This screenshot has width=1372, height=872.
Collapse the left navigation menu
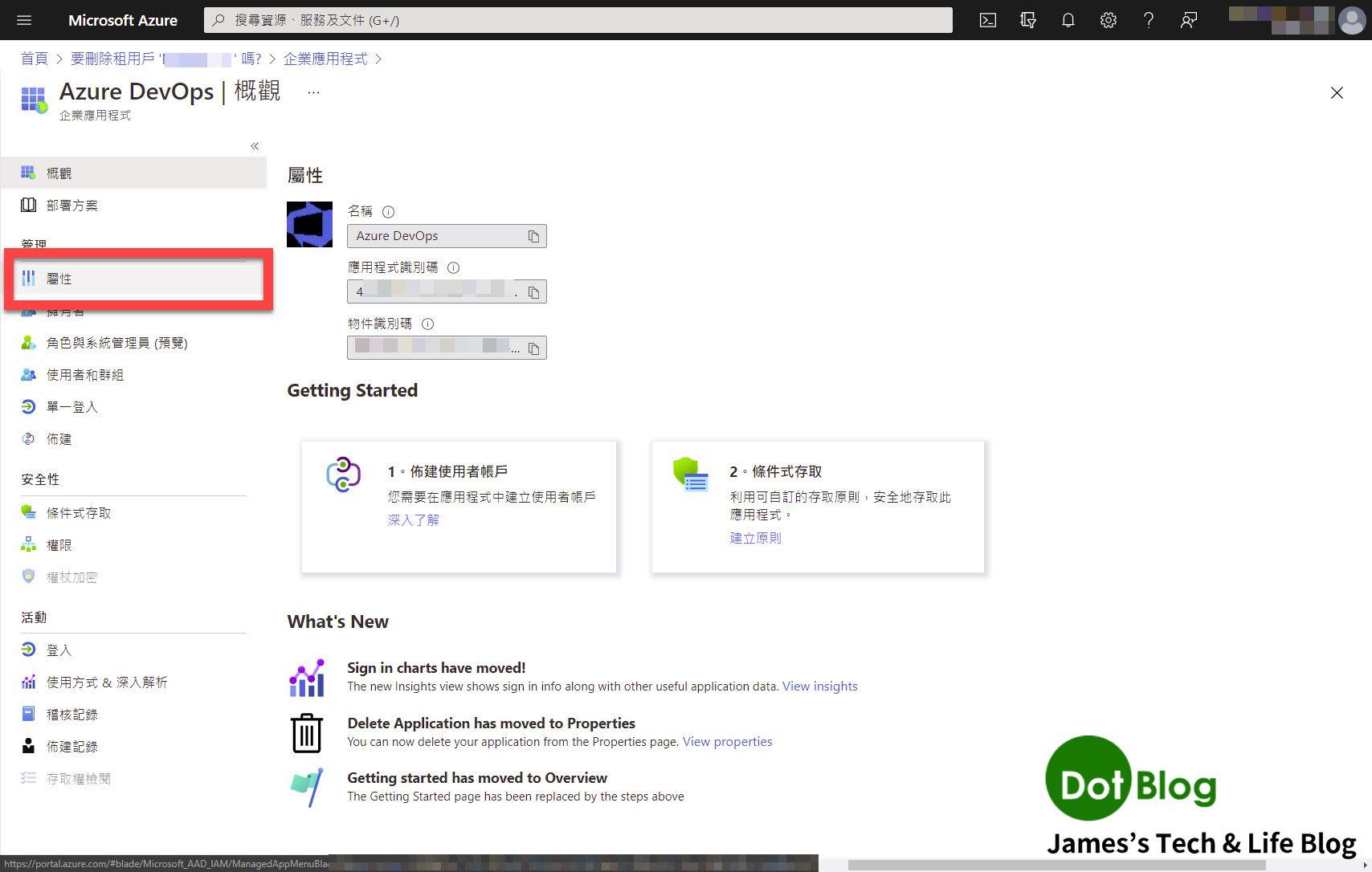pos(255,146)
